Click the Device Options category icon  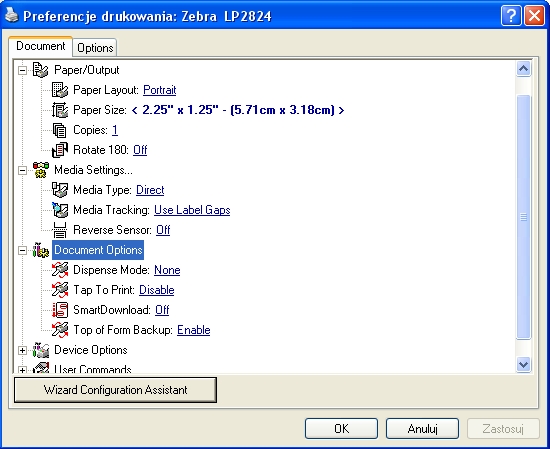coord(41,350)
